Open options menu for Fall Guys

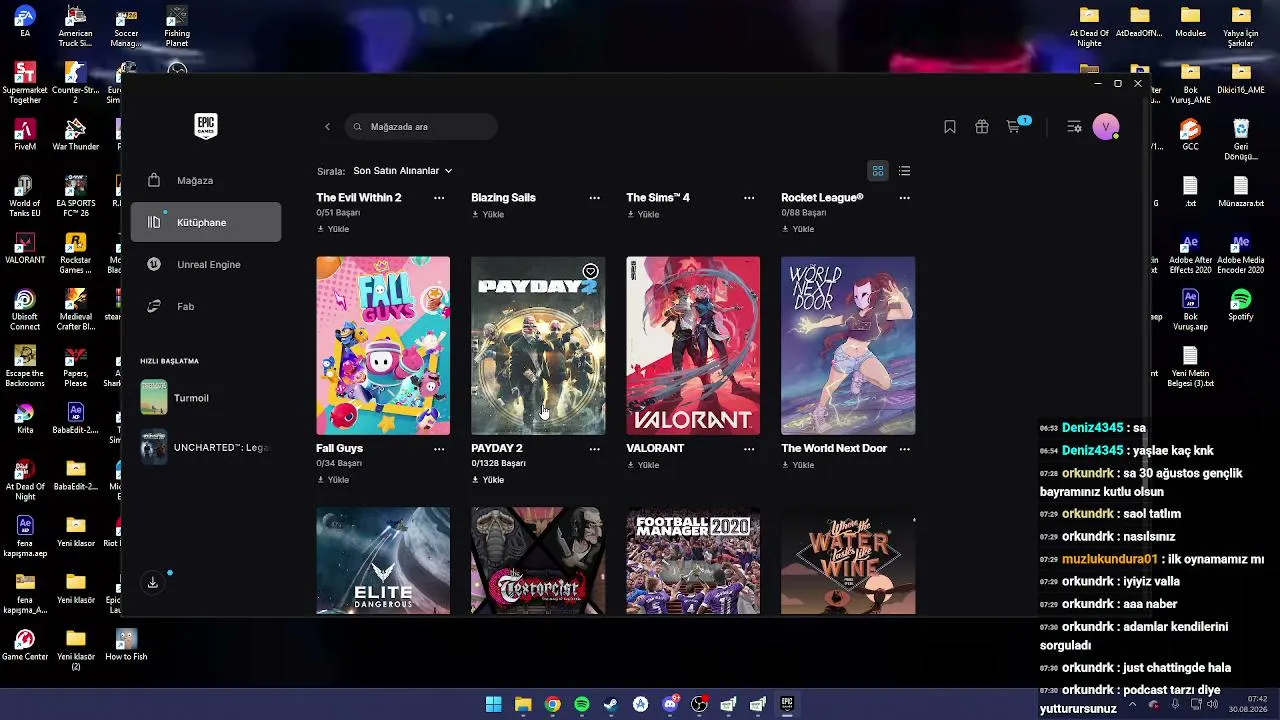point(439,449)
